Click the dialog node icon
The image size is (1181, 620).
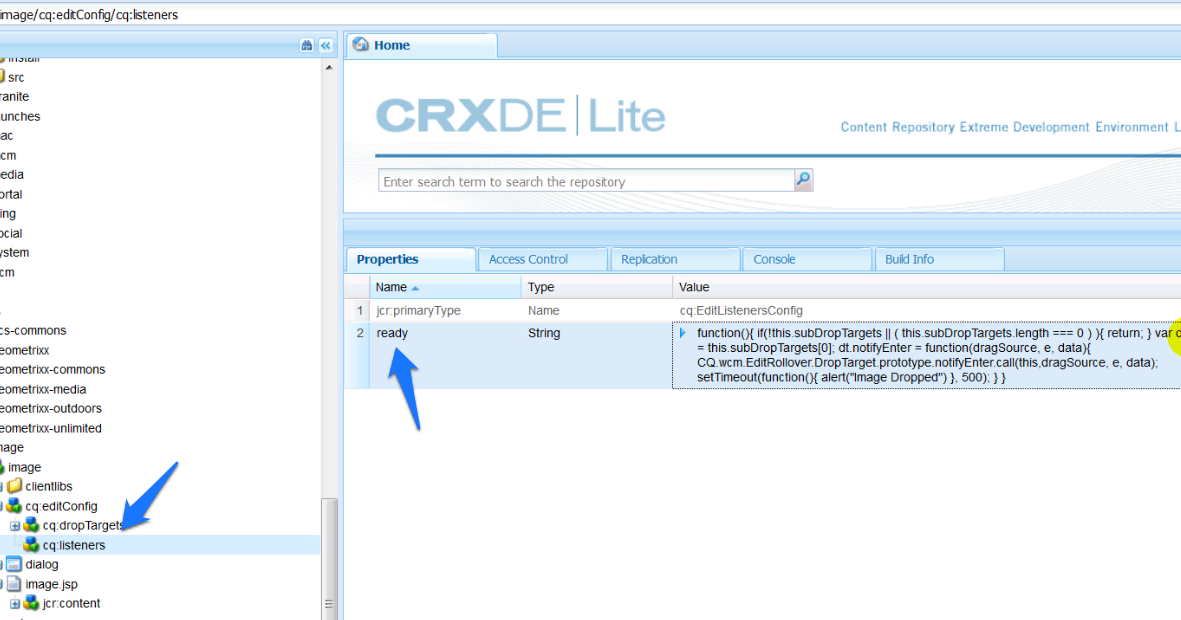pos(14,564)
